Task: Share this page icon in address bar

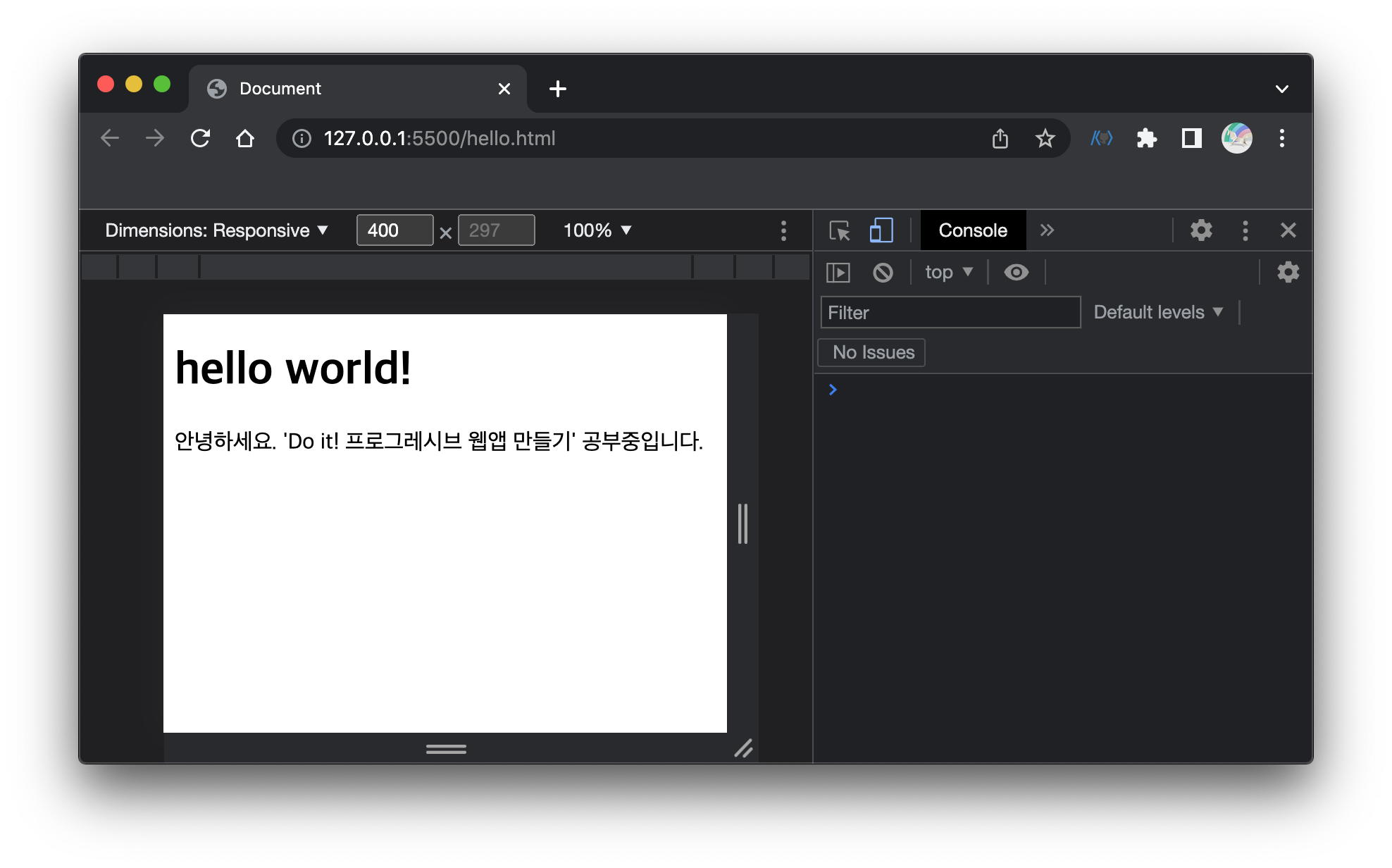Action: click(x=1000, y=138)
